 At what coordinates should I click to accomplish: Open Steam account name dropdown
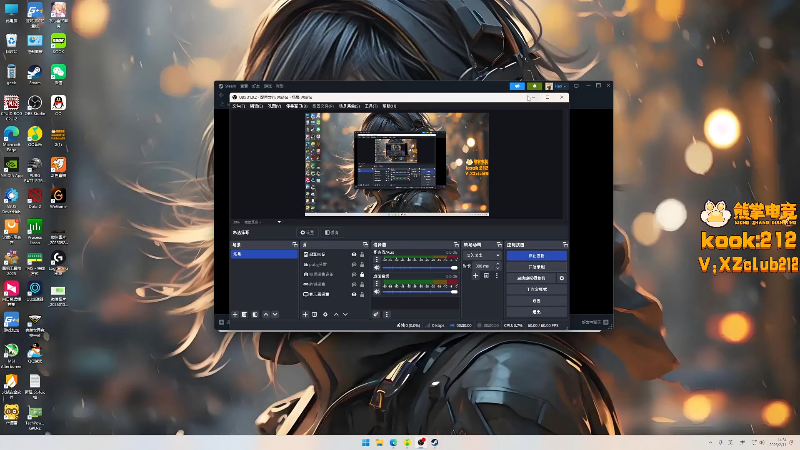560,86
